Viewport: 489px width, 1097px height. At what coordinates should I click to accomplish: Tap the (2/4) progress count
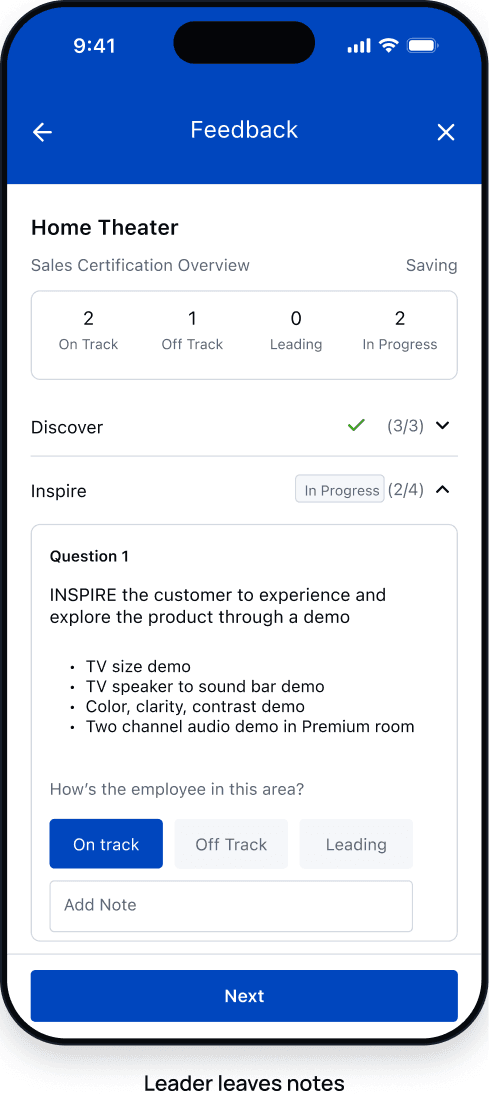(x=406, y=490)
